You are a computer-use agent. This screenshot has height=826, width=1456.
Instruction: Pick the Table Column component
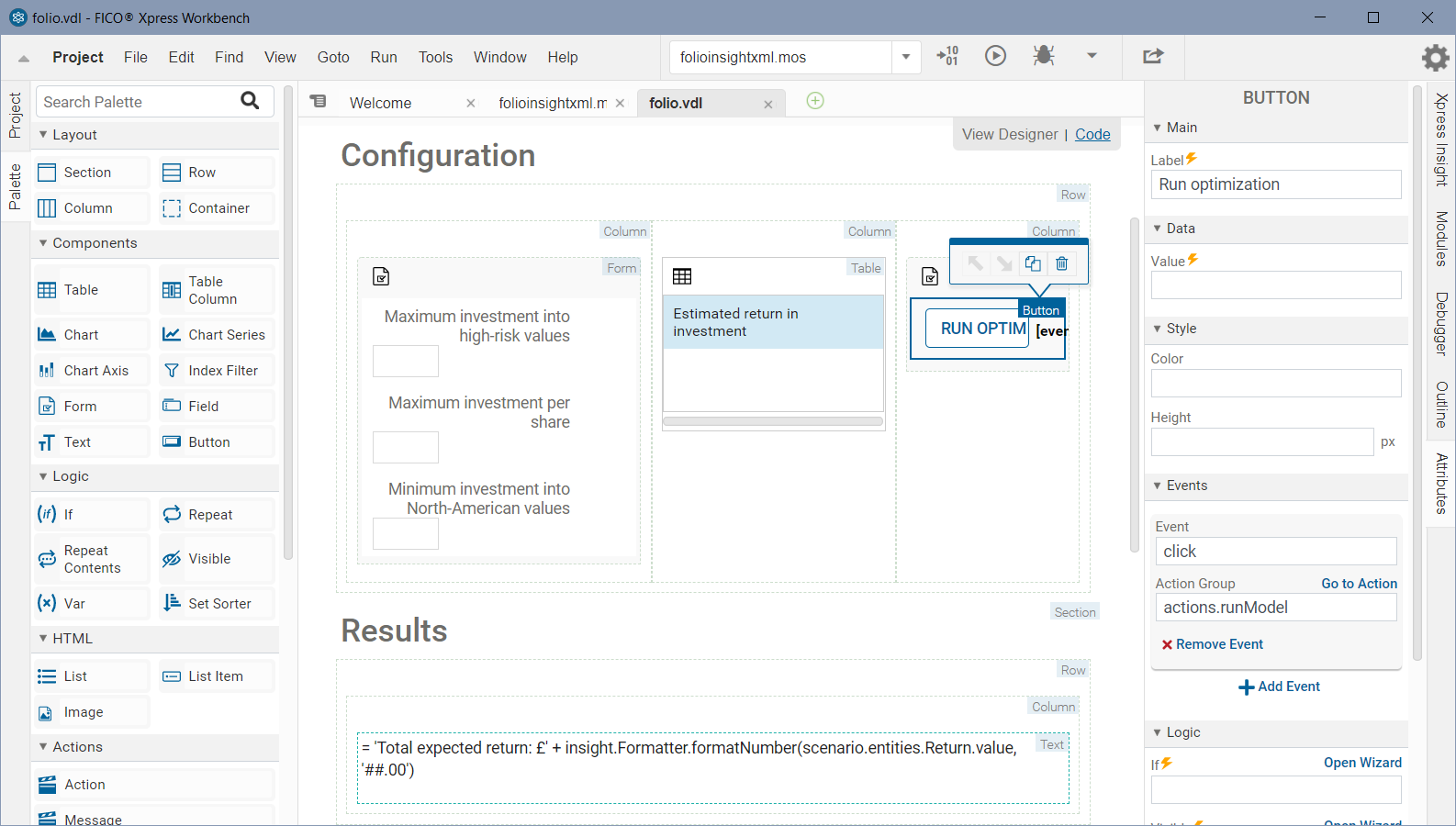[x=217, y=290]
